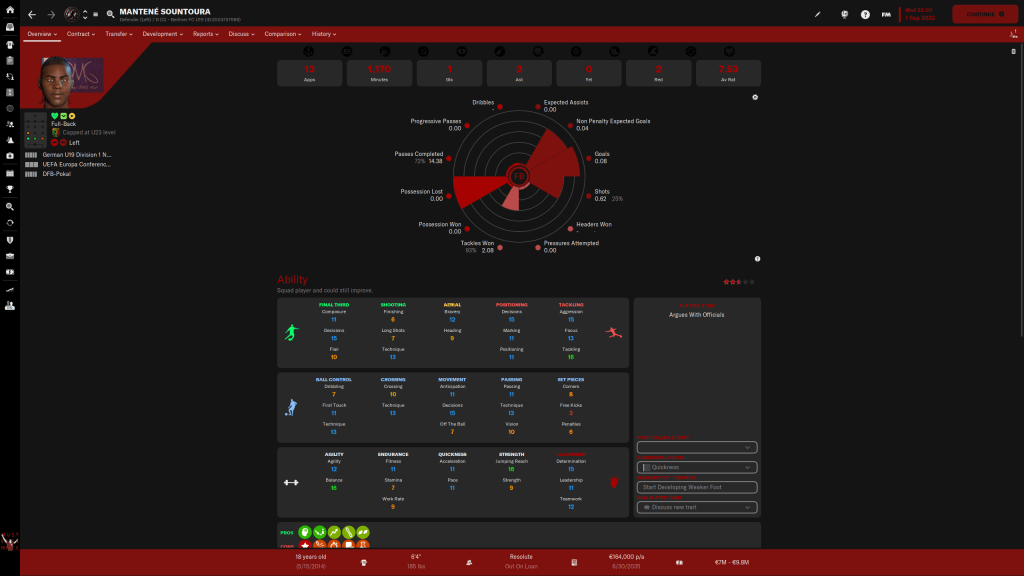The height and width of the screenshot is (576, 1024).
Task: Click the pencil edit icon in top bar
Action: coord(817,15)
